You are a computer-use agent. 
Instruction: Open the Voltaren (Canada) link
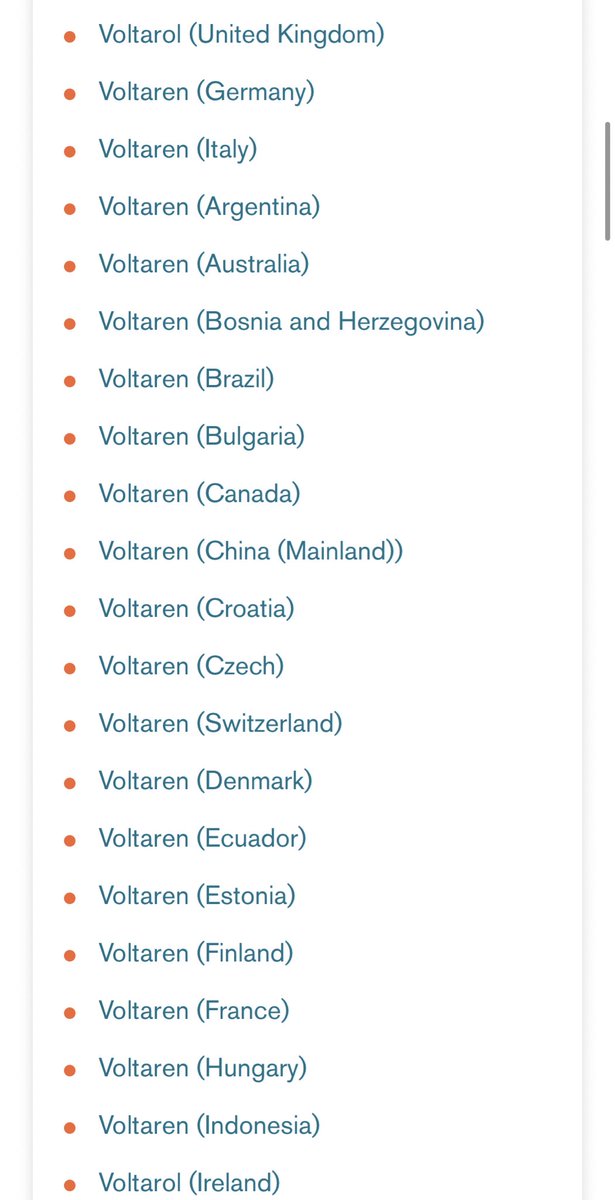(x=199, y=494)
